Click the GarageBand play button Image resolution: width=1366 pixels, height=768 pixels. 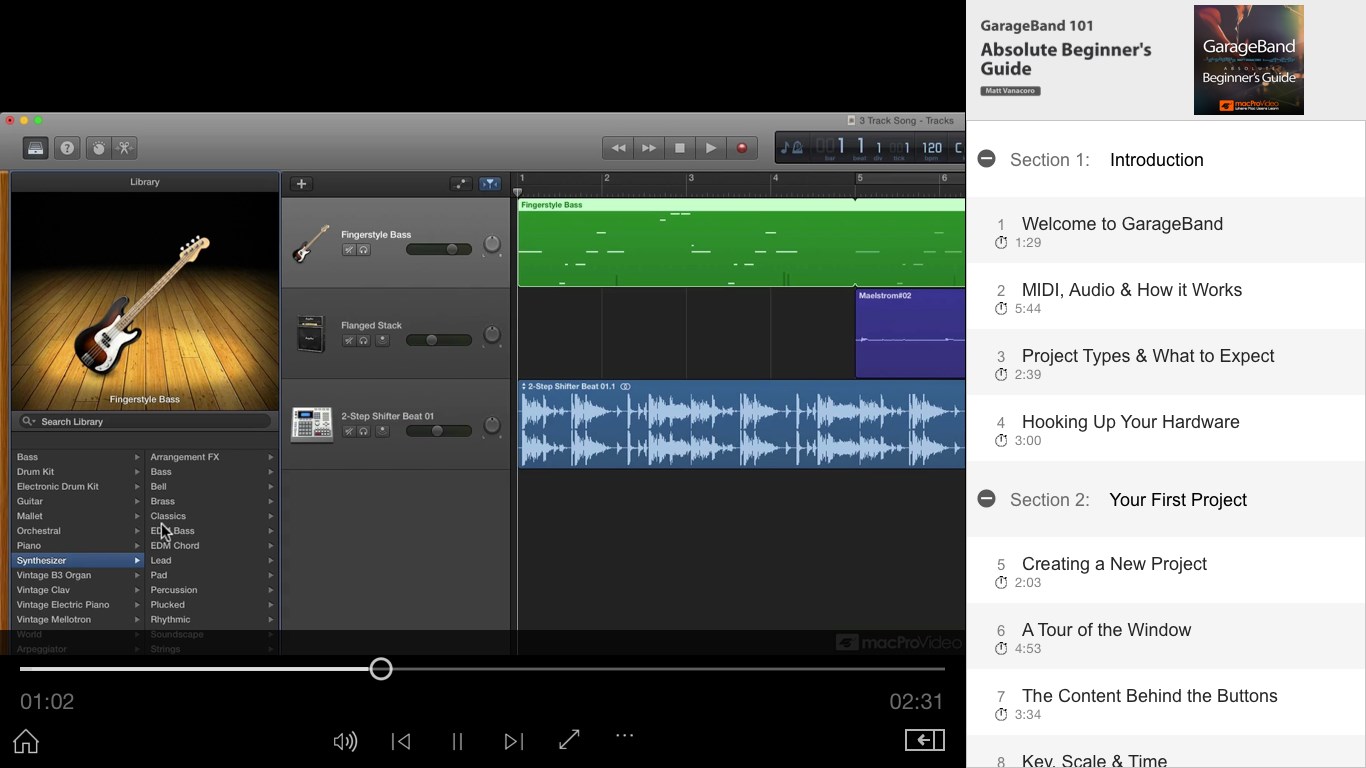coord(711,148)
